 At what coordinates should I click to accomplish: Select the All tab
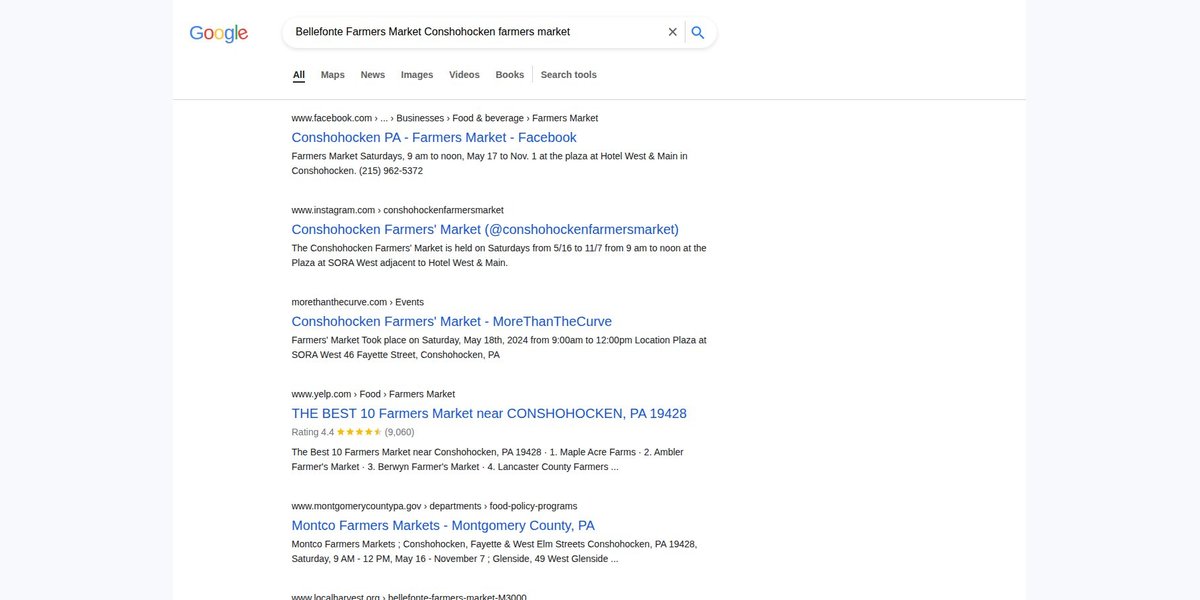(x=299, y=75)
